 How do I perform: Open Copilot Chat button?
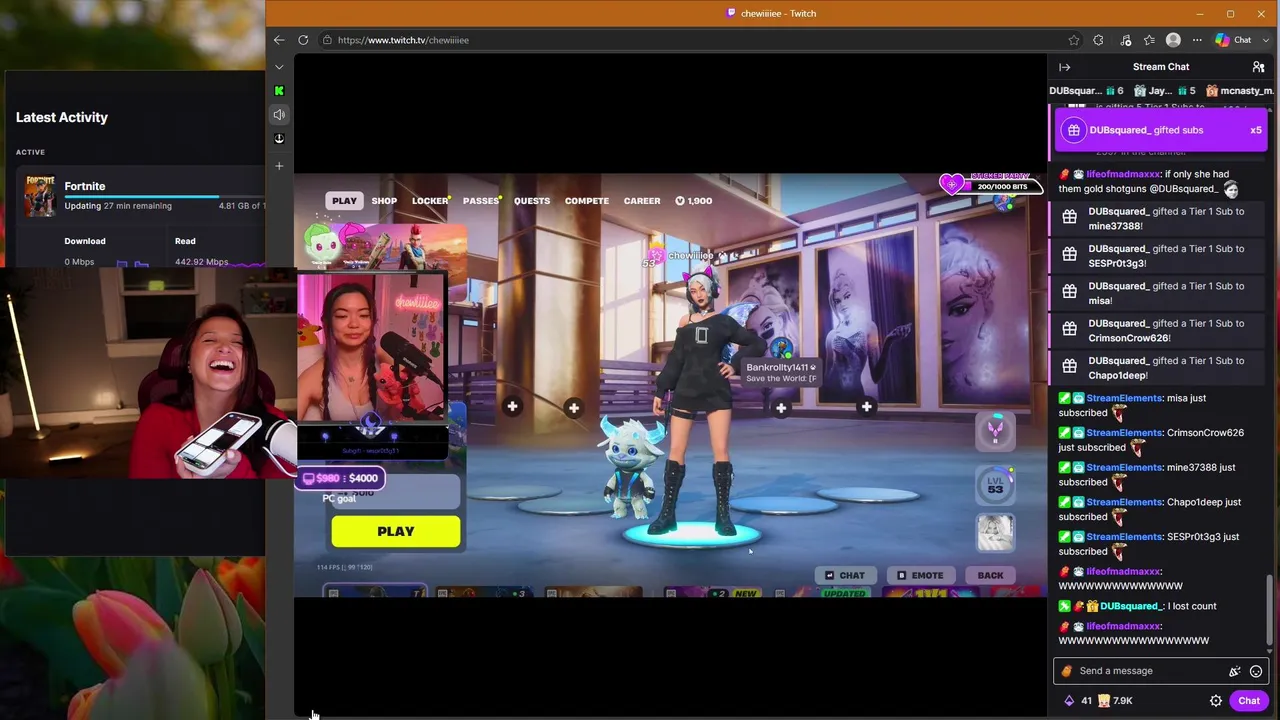tap(1233, 40)
